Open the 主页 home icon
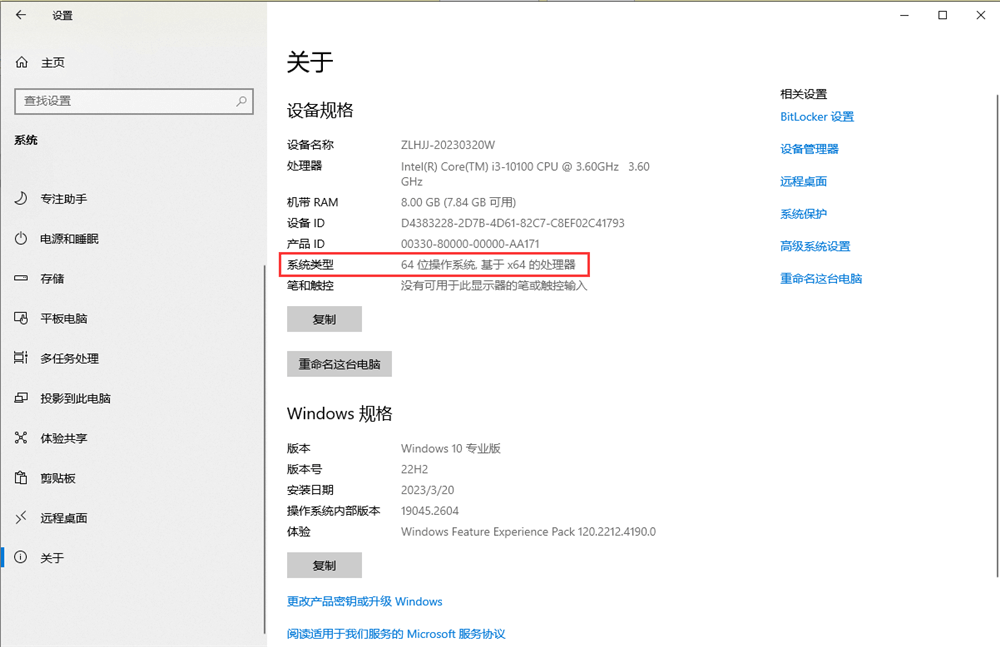The image size is (1000, 647). click(21, 63)
